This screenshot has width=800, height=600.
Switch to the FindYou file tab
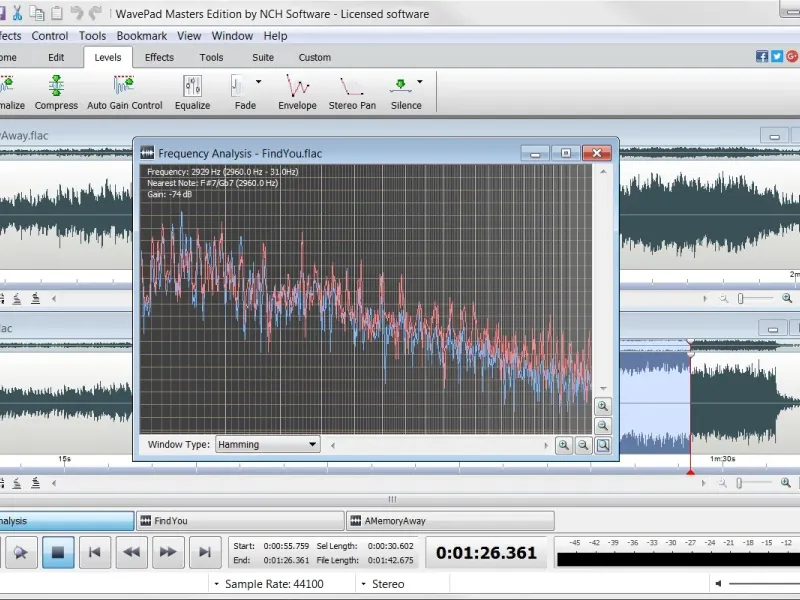click(x=240, y=521)
